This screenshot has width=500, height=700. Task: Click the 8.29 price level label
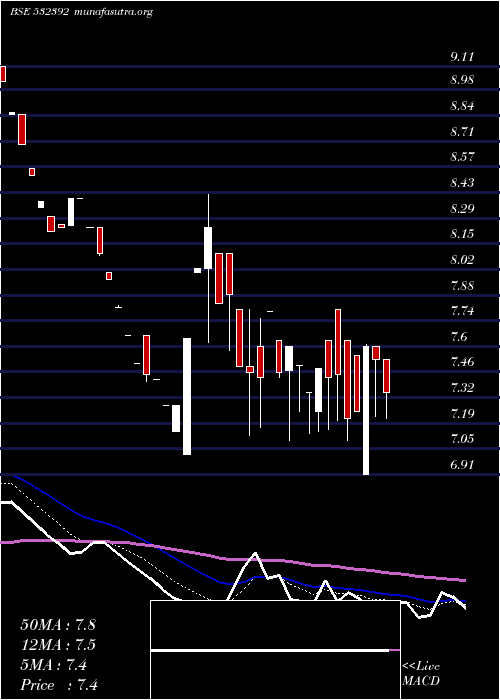462,208
